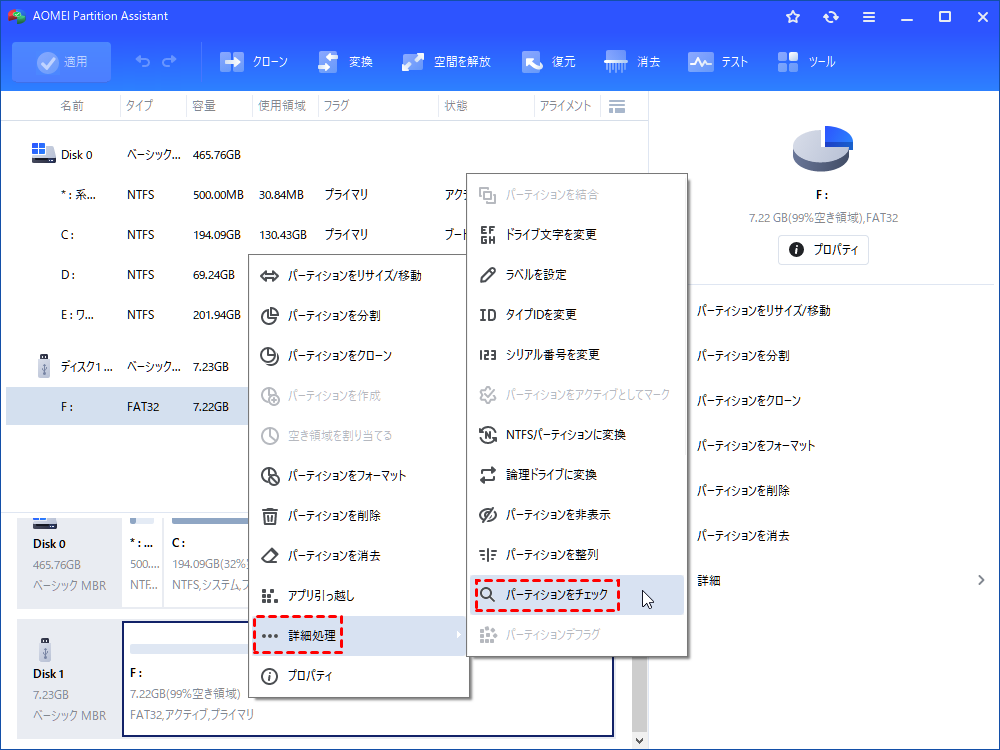Click the 容量 column header
1000x750 pixels.
point(204,106)
